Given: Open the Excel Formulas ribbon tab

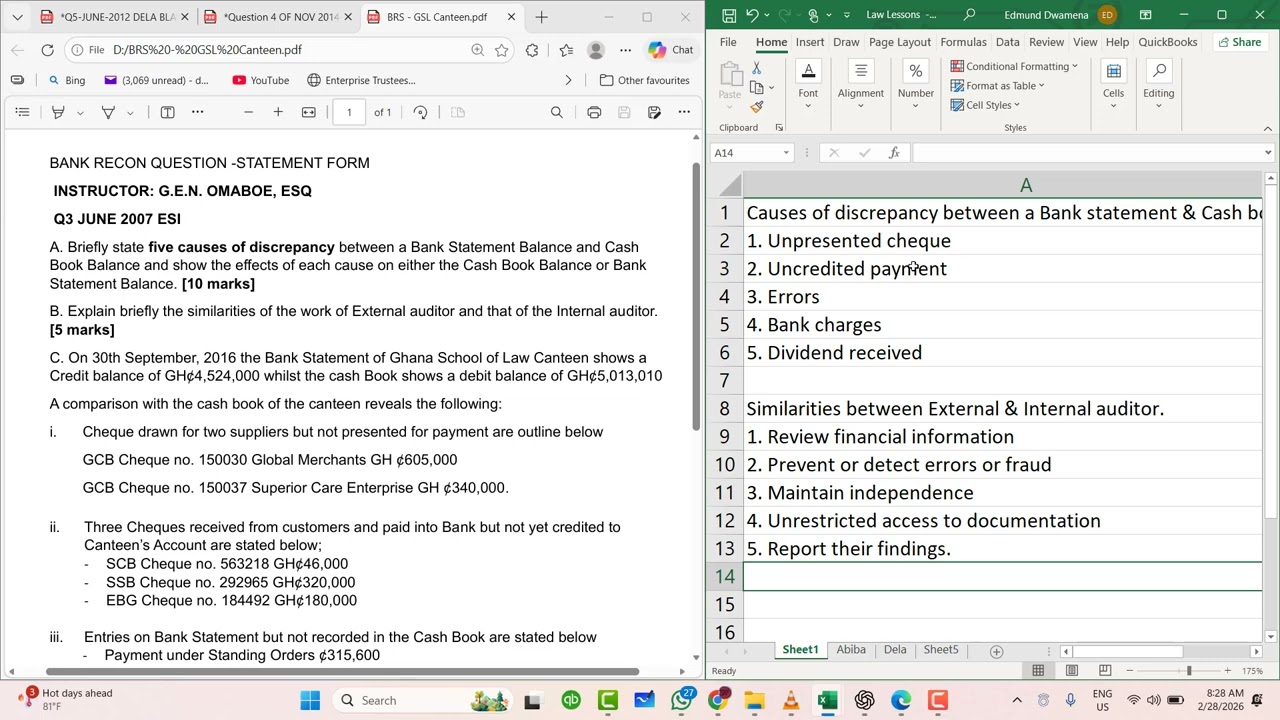Looking at the screenshot, I should click(x=963, y=42).
